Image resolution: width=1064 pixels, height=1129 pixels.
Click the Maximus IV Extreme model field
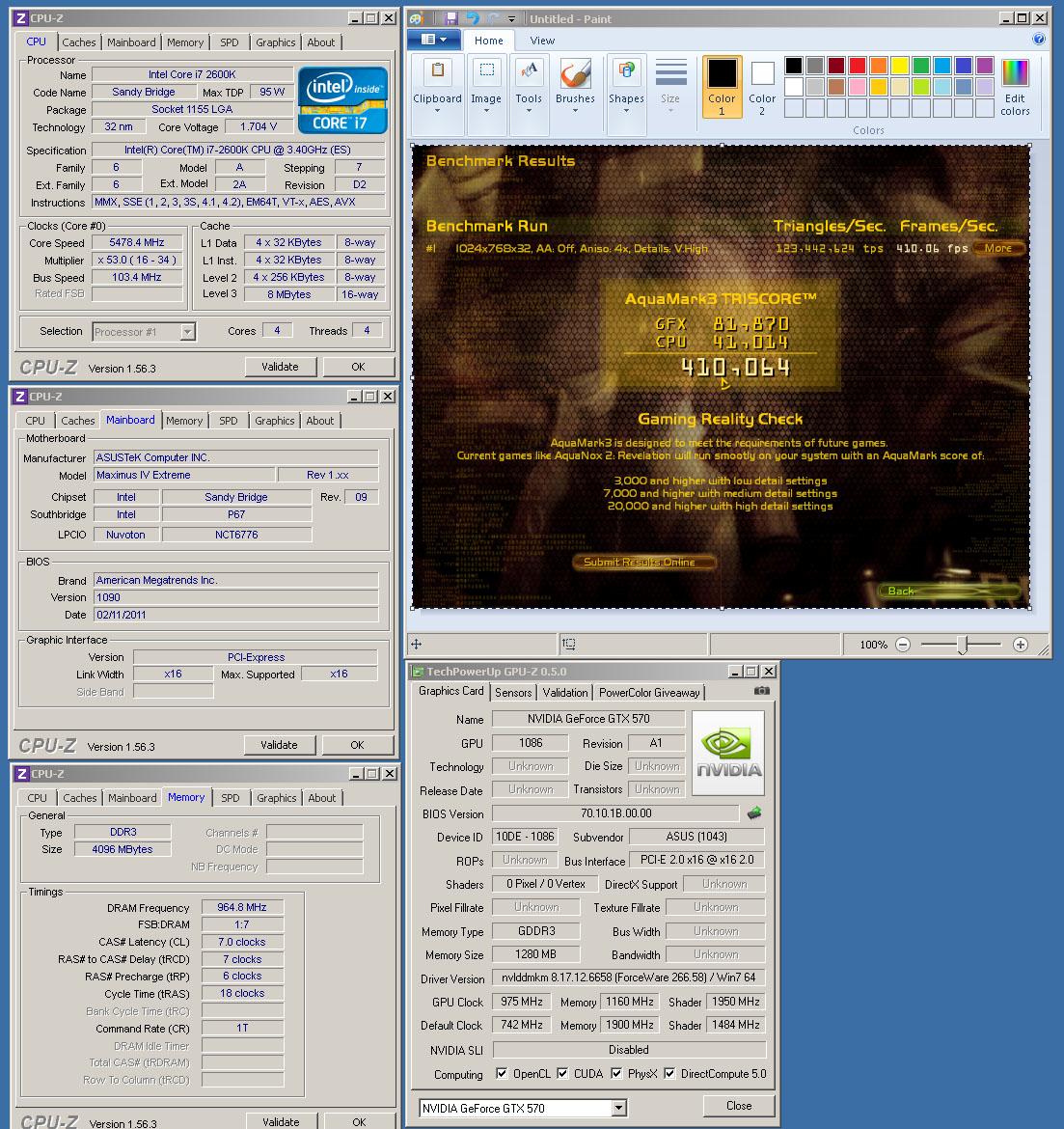coord(184,475)
